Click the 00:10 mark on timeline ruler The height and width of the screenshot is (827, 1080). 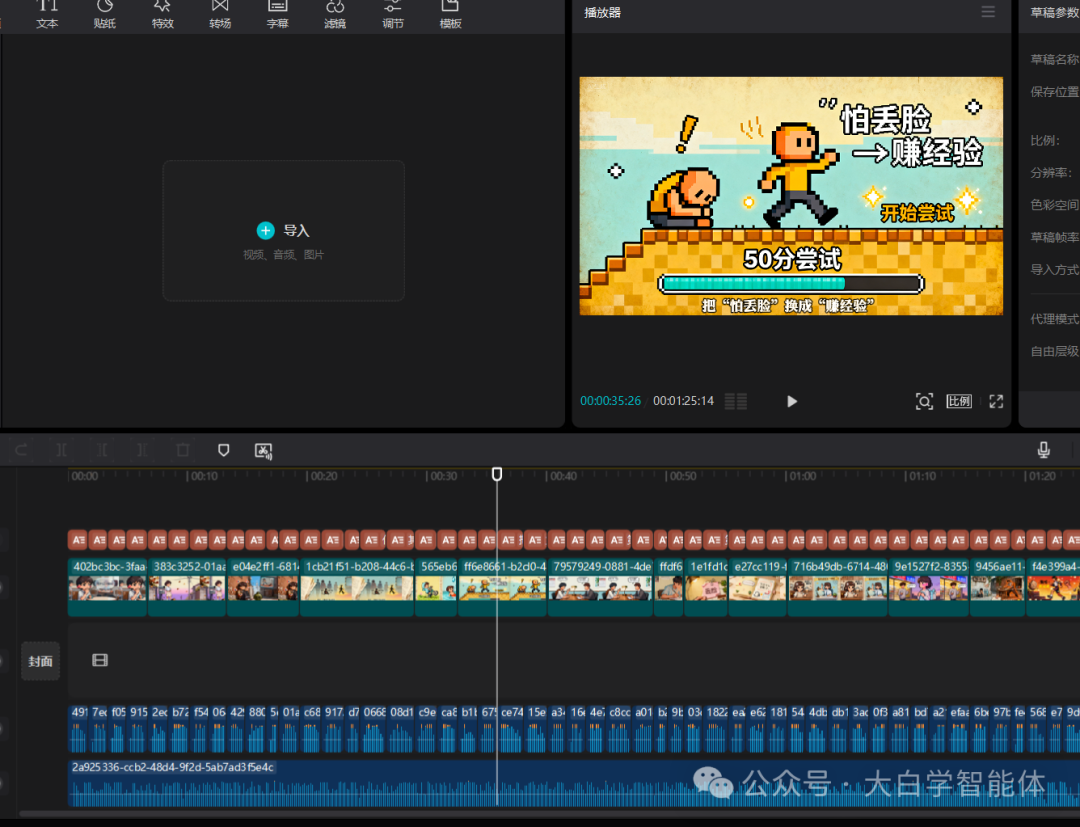204,476
